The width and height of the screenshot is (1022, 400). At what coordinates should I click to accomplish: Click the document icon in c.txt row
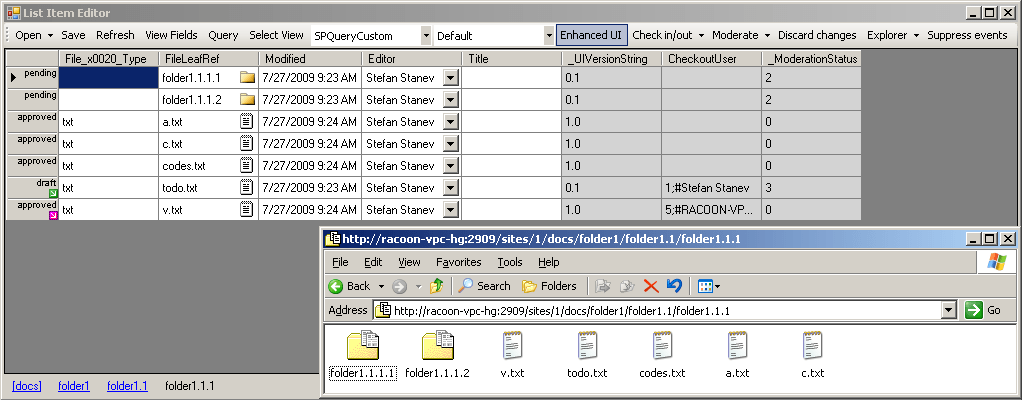click(247, 143)
